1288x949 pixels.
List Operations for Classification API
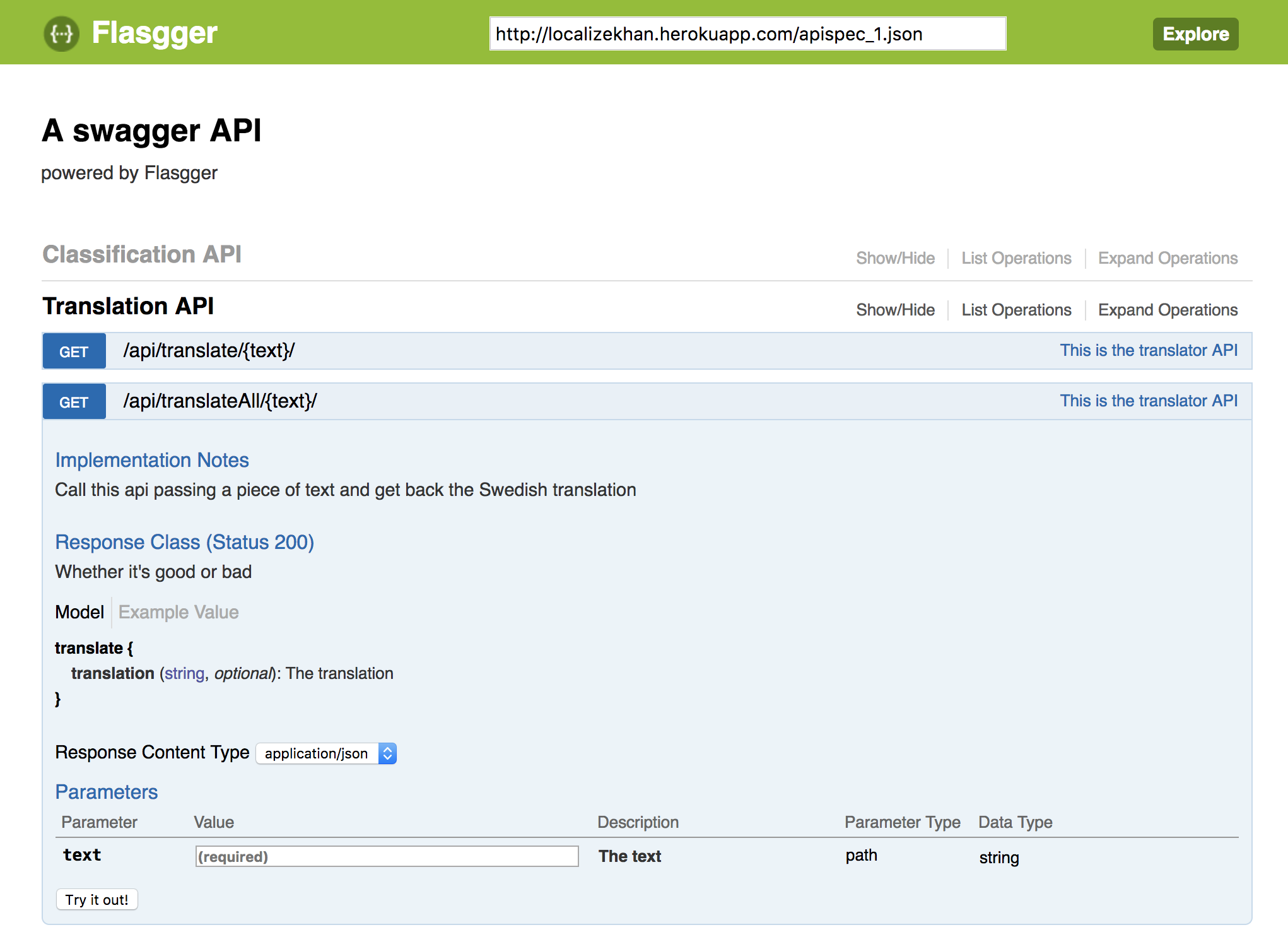point(1016,258)
